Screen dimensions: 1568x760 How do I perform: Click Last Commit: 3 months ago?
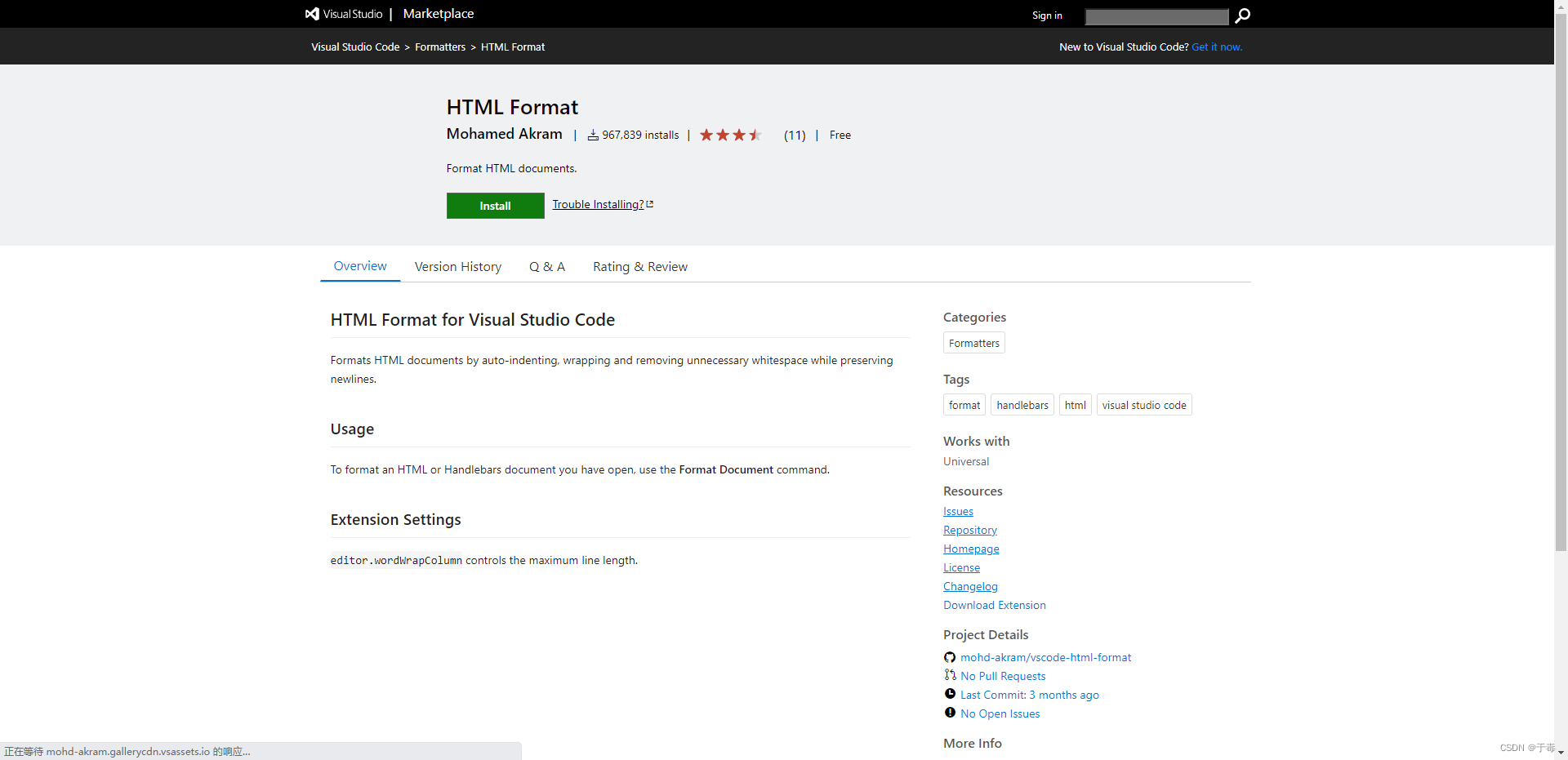(1030, 695)
